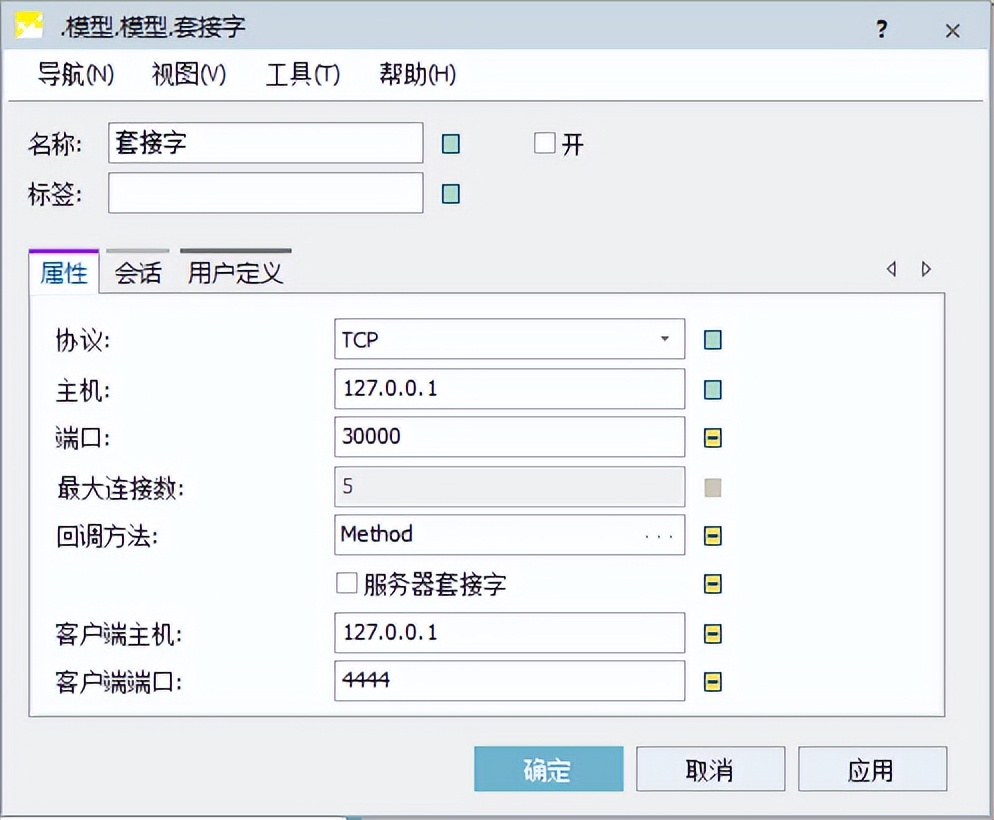Click the tan indicator icon beside 最大连接数
The height and width of the screenshot is (820, 994).
tap(712, 486)
